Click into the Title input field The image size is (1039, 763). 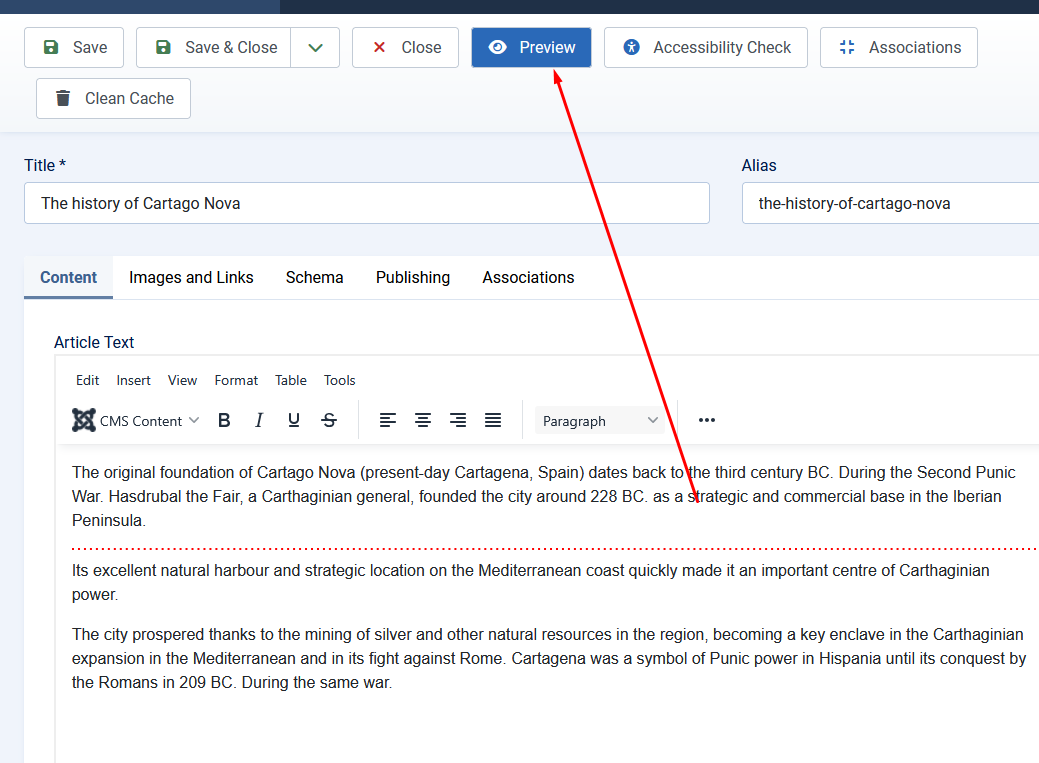366,203
